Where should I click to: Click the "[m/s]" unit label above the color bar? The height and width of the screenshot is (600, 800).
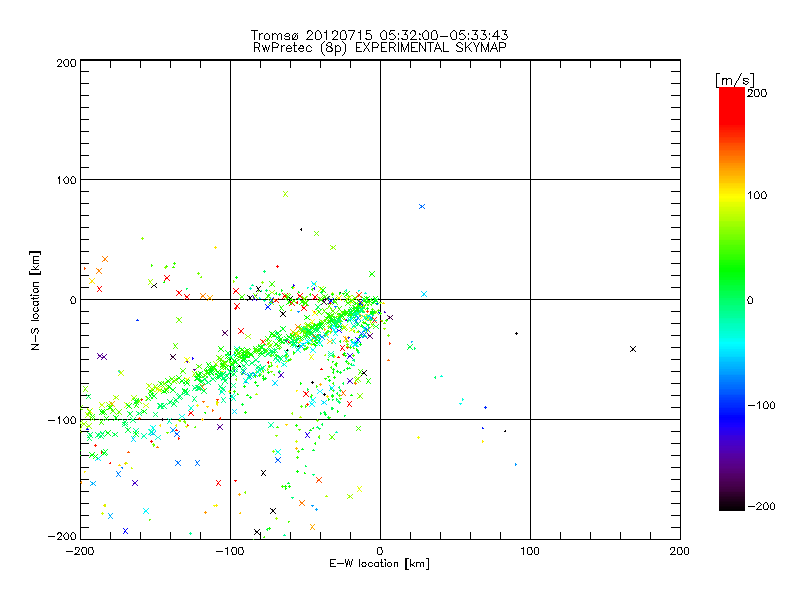[734, 80]
